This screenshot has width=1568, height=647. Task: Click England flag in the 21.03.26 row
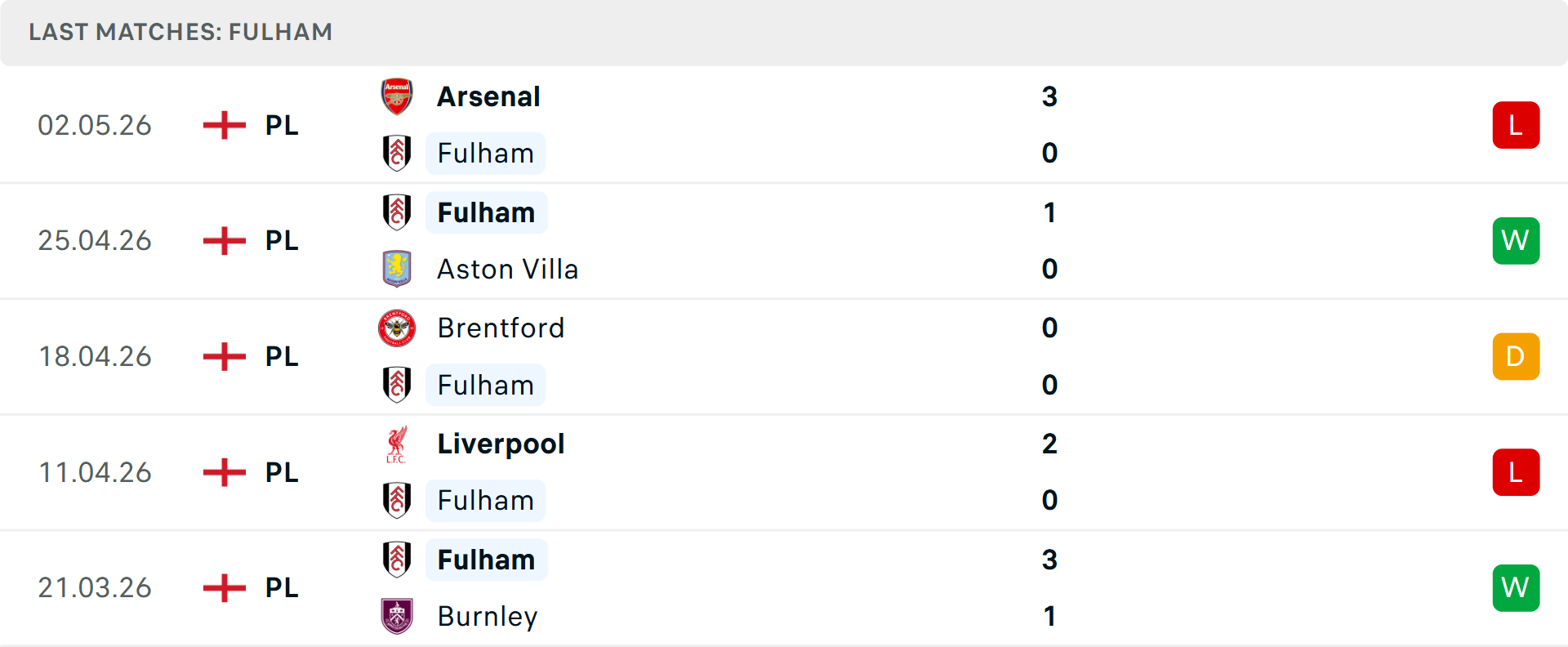pyautogui.click(x=225, y=587)
